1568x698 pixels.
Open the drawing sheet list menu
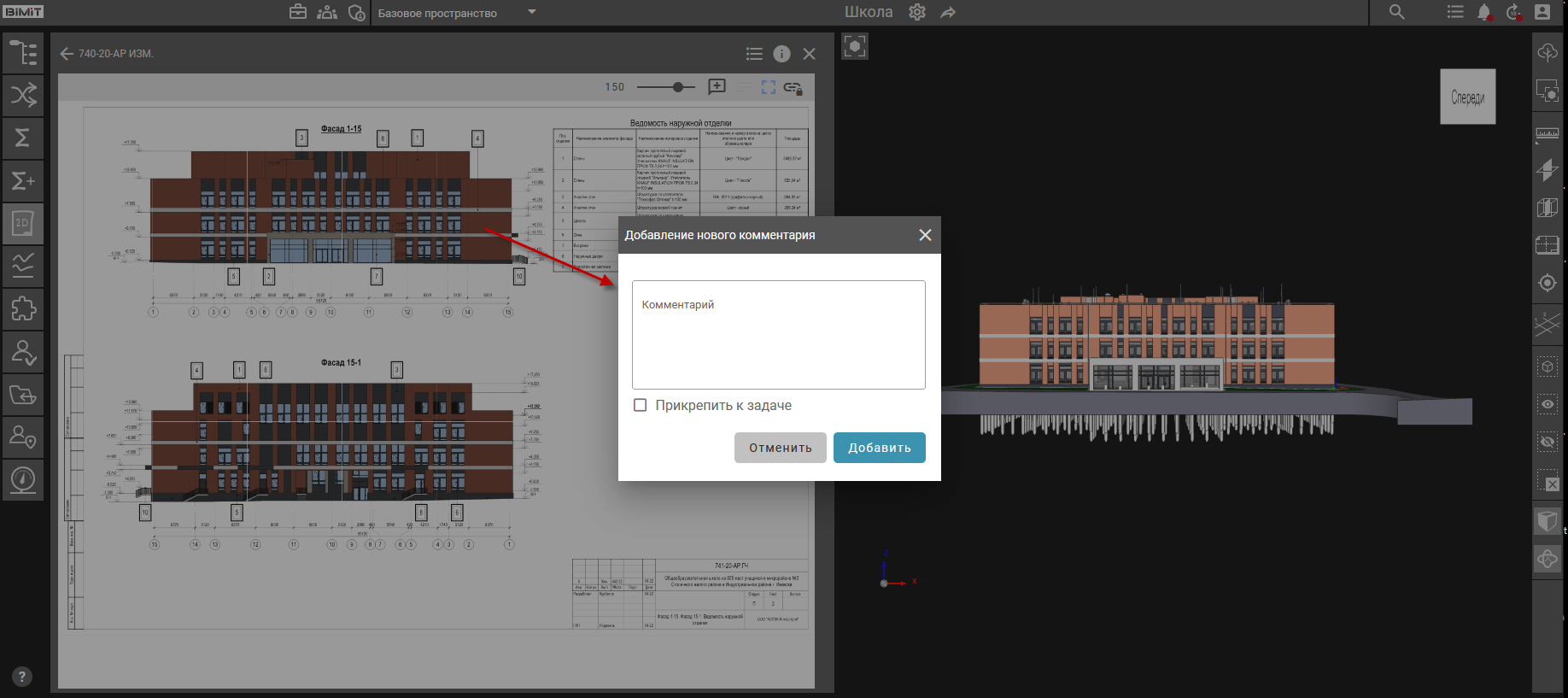(x=754, y=54)
